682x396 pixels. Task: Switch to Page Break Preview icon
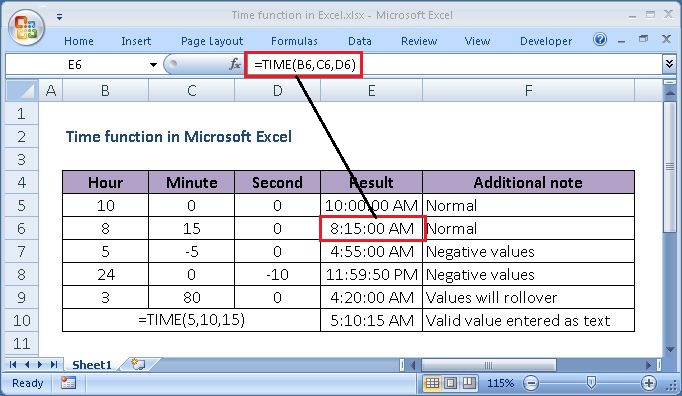[469, 383]
